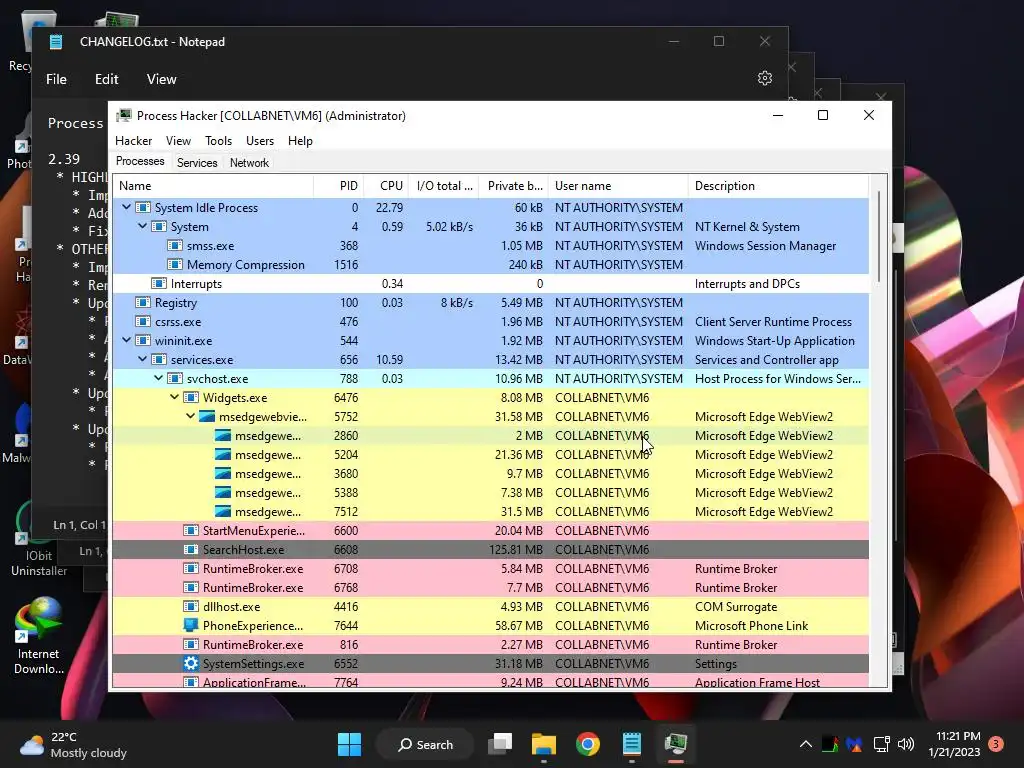This screenshot has width=1024, height=768.
Task: Click the RuntimeBroker.exe icon for PID 6708
Action: [x=191, y=568]
